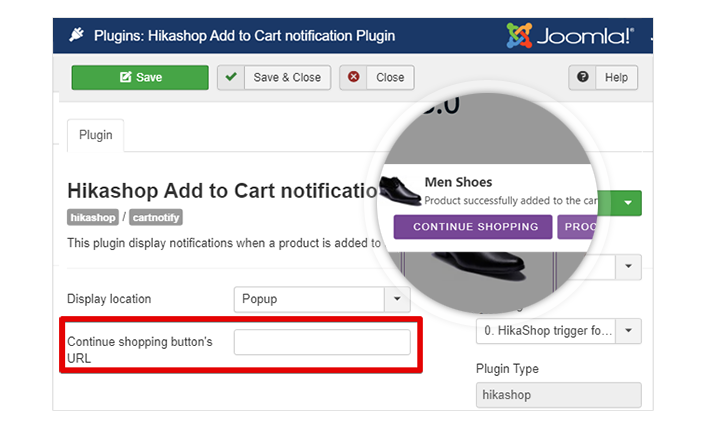Expand the HikaShop trigger ordering dropdown

(559, 331)
